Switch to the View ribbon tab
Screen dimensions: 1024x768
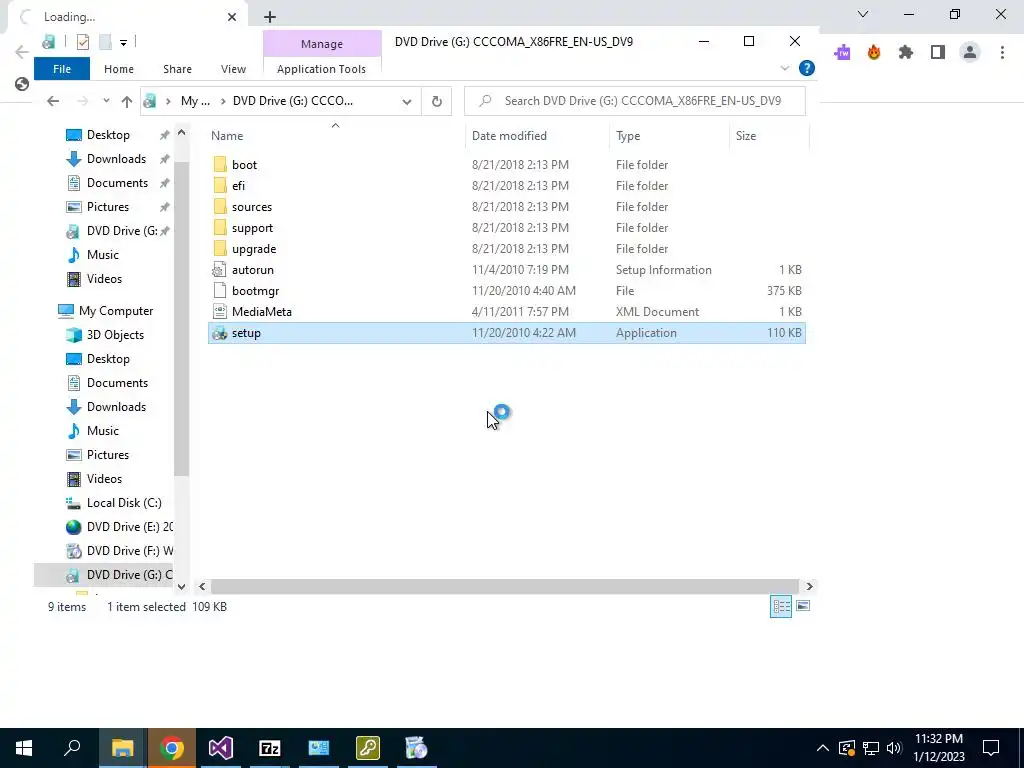[x=233, y=69]
